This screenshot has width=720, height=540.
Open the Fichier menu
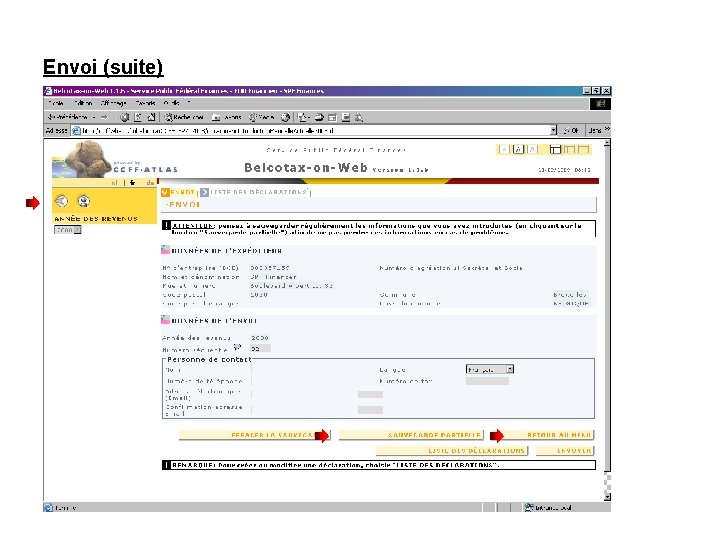point(56,103)
